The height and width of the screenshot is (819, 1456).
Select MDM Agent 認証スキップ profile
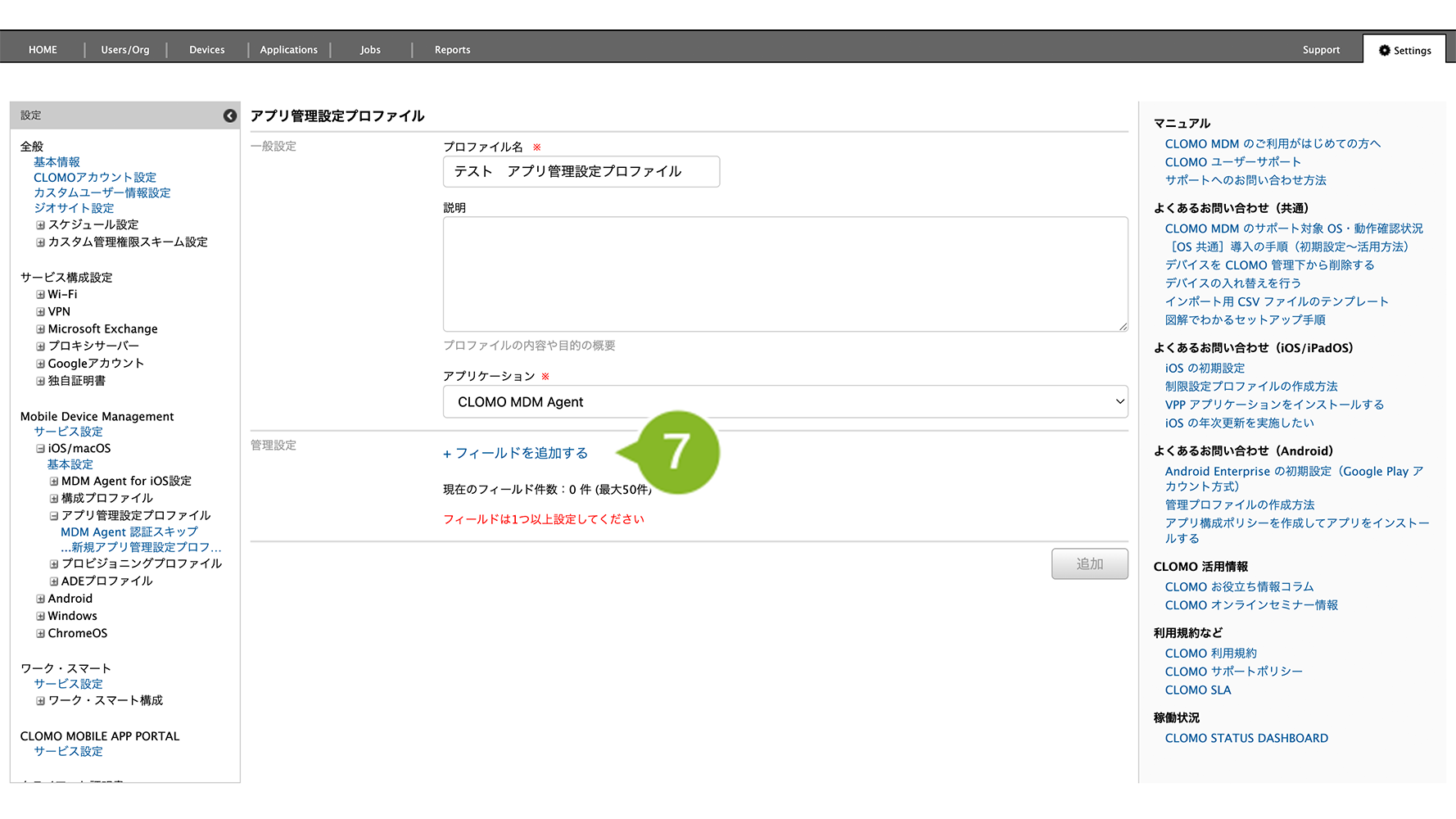pyautogui.click(x=129, y=532)
